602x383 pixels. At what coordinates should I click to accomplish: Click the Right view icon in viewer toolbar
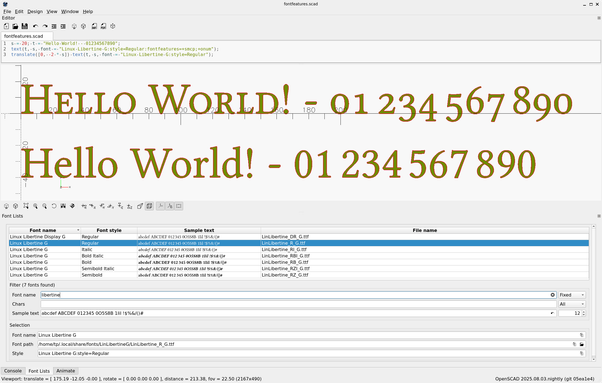pos(84,206)
